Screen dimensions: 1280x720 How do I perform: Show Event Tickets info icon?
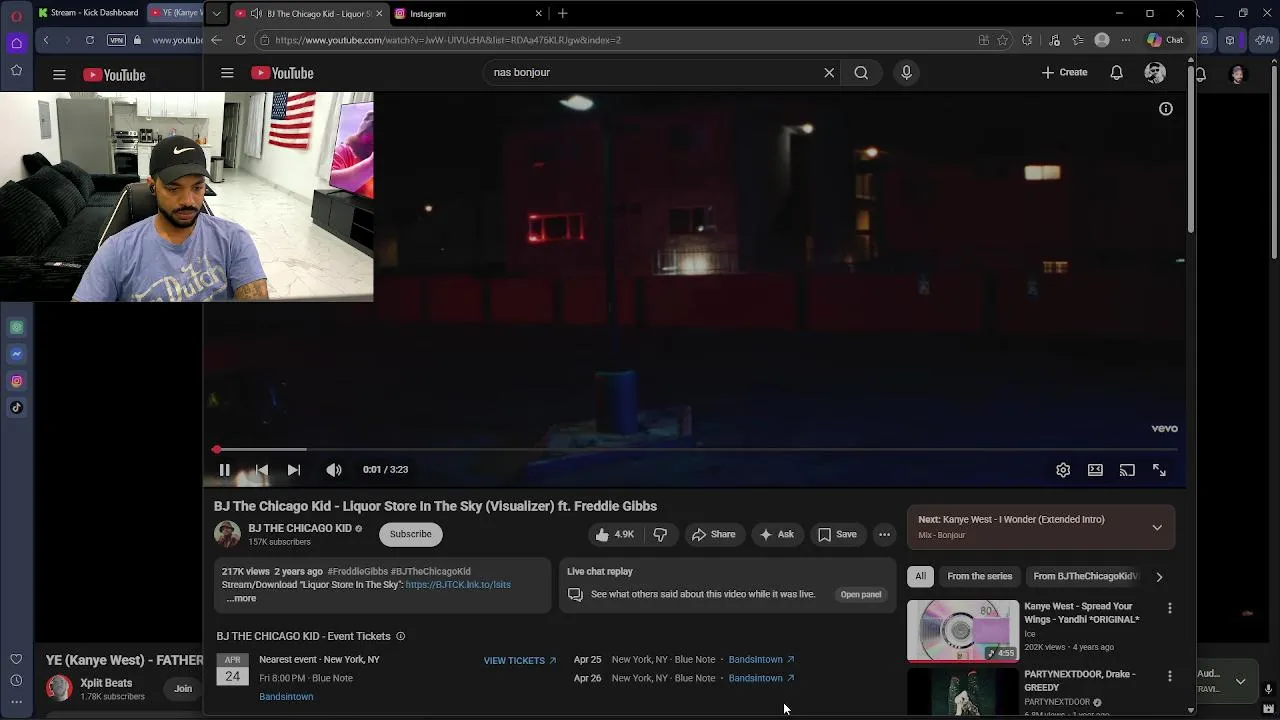[x=401, y=636]
